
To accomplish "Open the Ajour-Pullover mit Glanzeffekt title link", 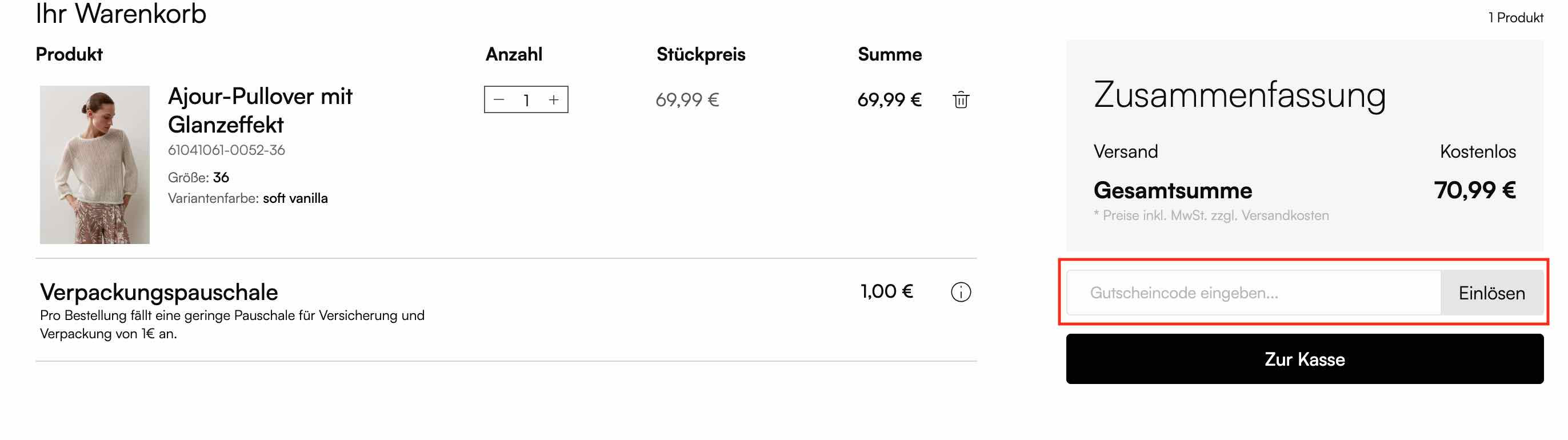I will [260, 110].
